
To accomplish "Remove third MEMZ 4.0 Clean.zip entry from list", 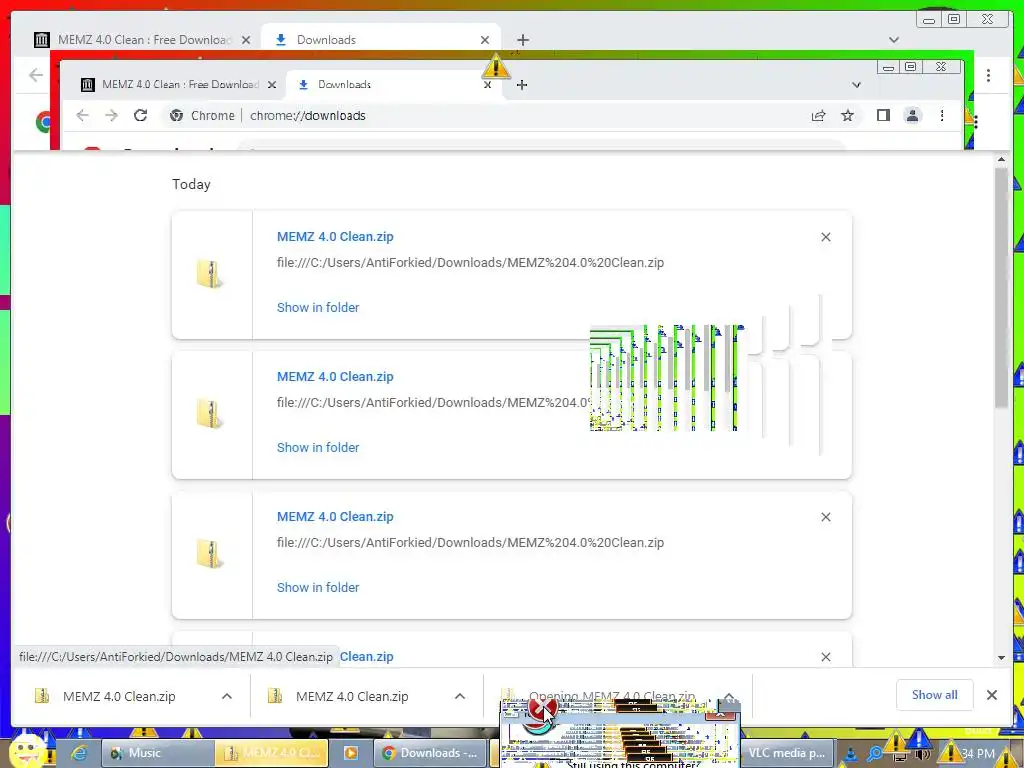I will pos(826,517).
